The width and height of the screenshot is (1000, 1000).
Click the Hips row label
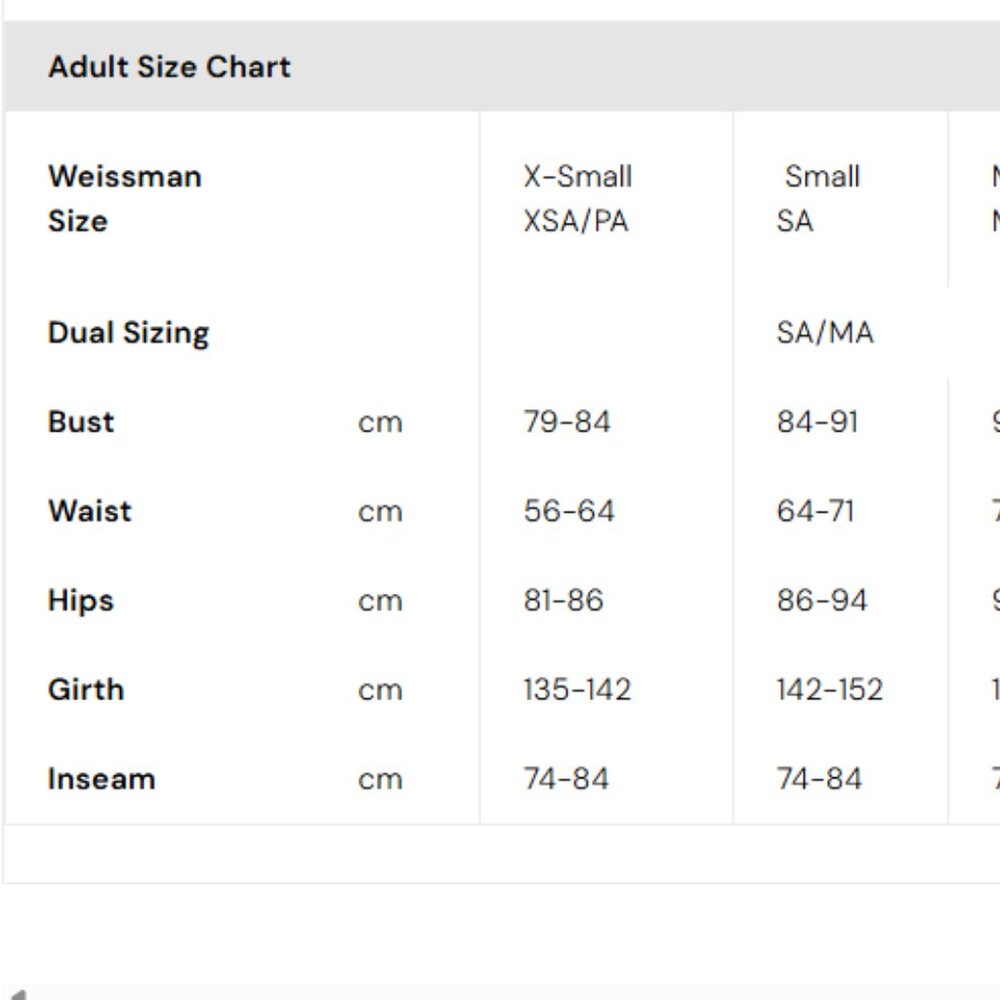pyautogui.click(x=80, y=600)
